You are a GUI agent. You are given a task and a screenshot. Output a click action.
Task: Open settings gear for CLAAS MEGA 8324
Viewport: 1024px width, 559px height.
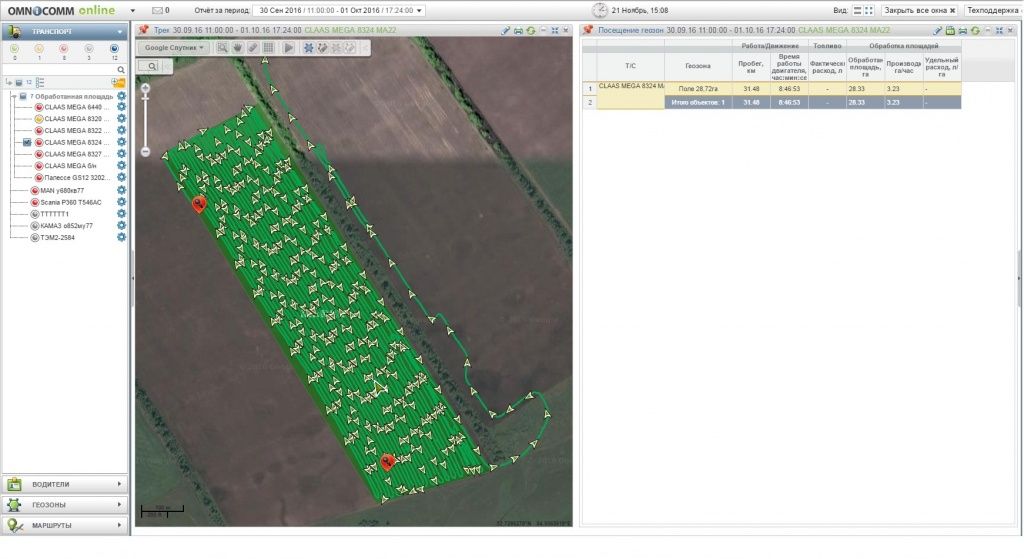click(121, 142)
